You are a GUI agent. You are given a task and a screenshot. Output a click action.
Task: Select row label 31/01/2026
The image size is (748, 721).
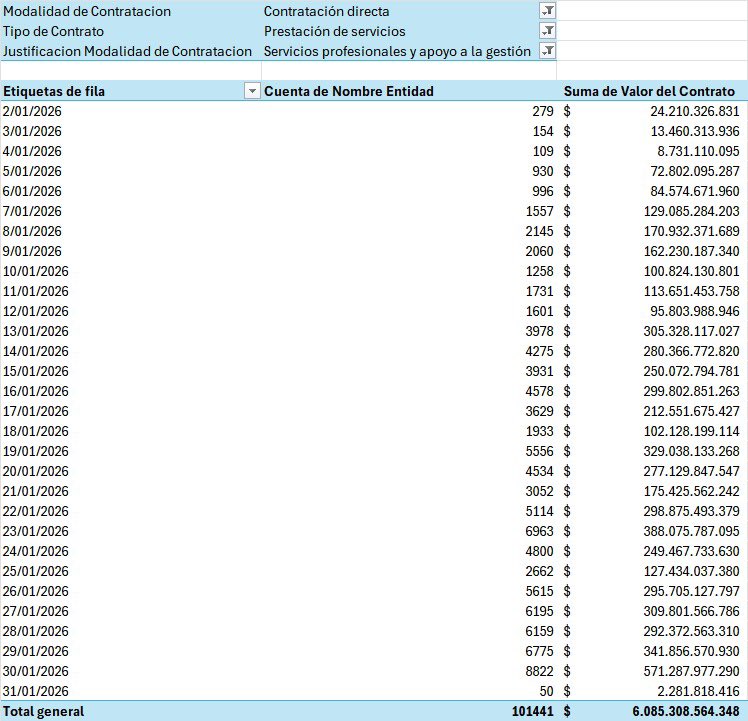(36, 691)
